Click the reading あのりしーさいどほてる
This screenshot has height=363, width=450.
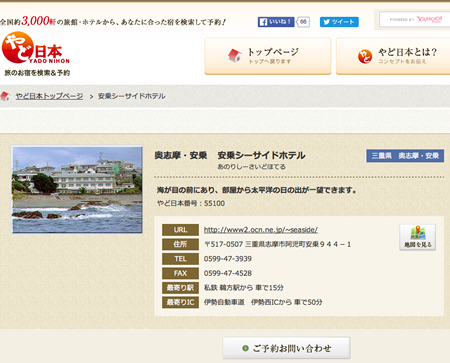[x=252, y=167]
